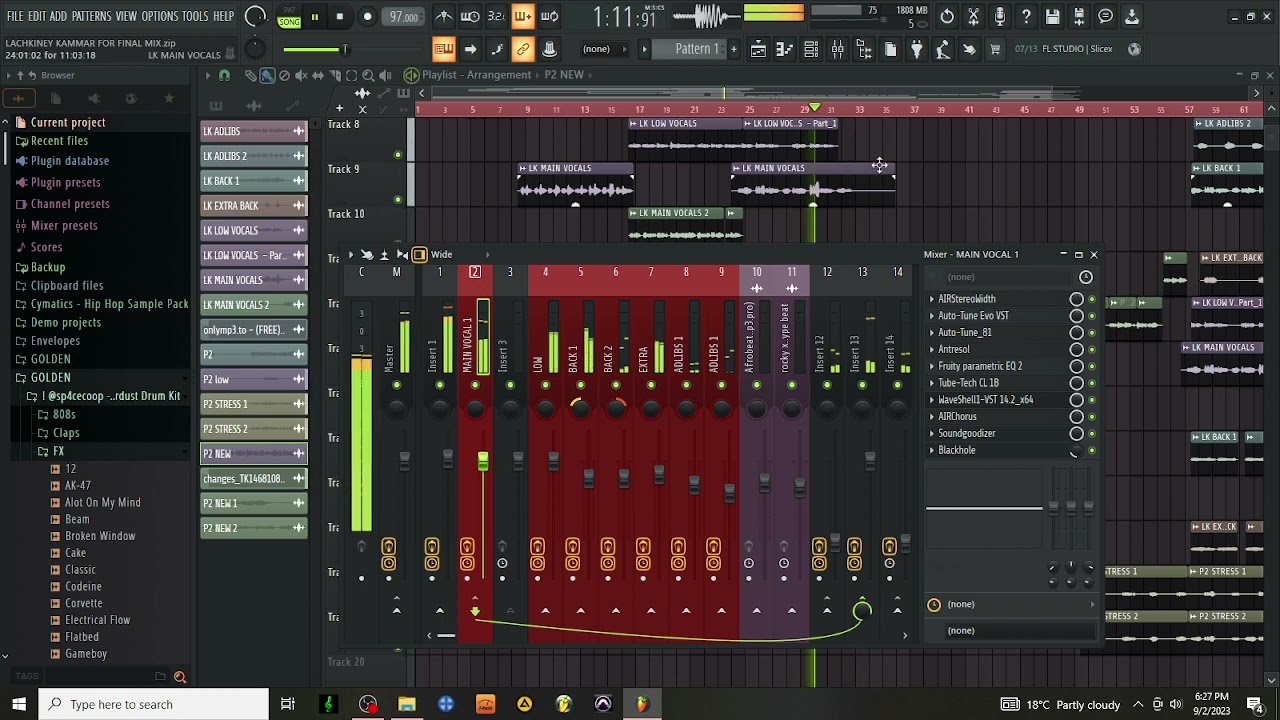1280x720 pixels.
Task: Switch PAT/SONG playback mode
Action: [x=289, y=17]
